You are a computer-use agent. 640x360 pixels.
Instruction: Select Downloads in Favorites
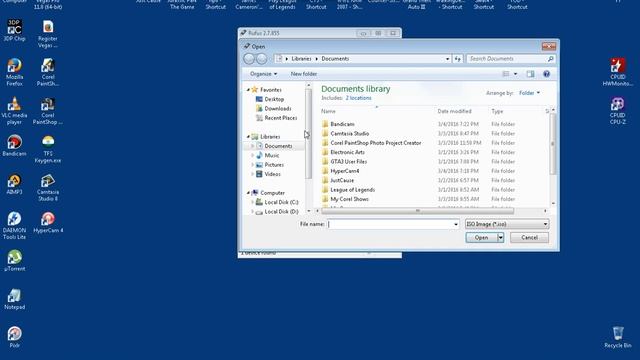[278, 109]
